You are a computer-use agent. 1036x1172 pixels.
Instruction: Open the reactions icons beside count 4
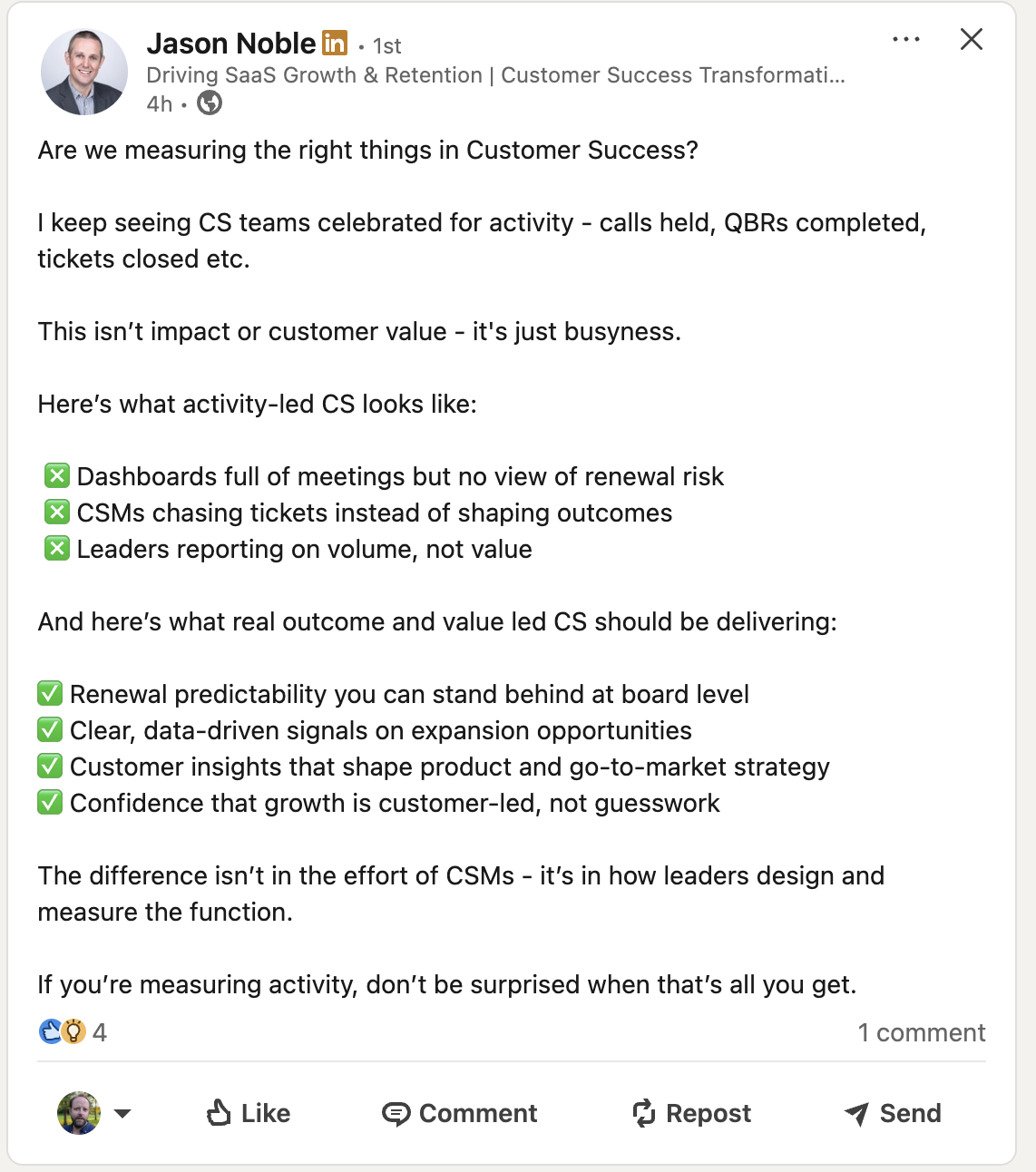click(63, 1031)
